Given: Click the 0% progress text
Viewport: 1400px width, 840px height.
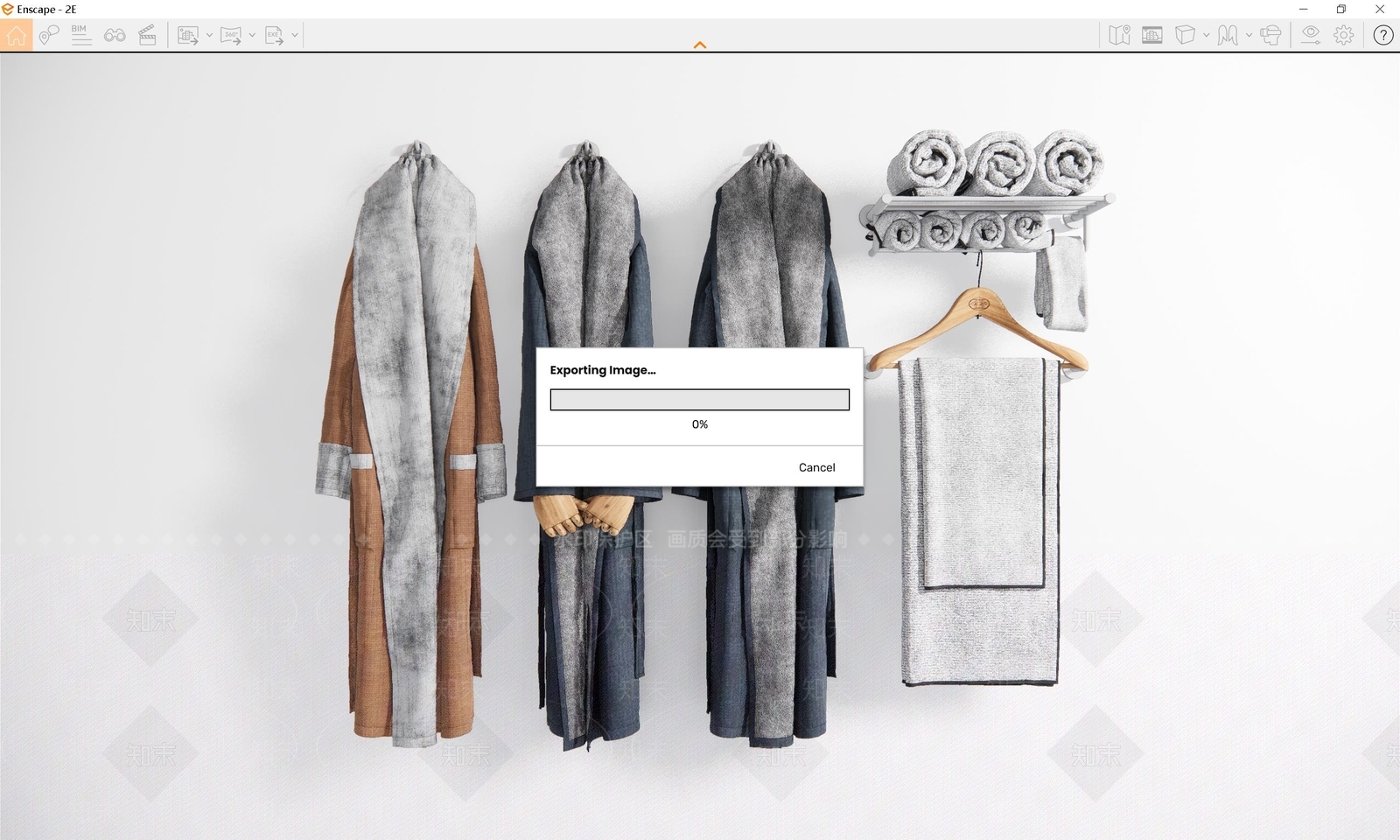Looking at the screenshot, I should pos(700,424).
